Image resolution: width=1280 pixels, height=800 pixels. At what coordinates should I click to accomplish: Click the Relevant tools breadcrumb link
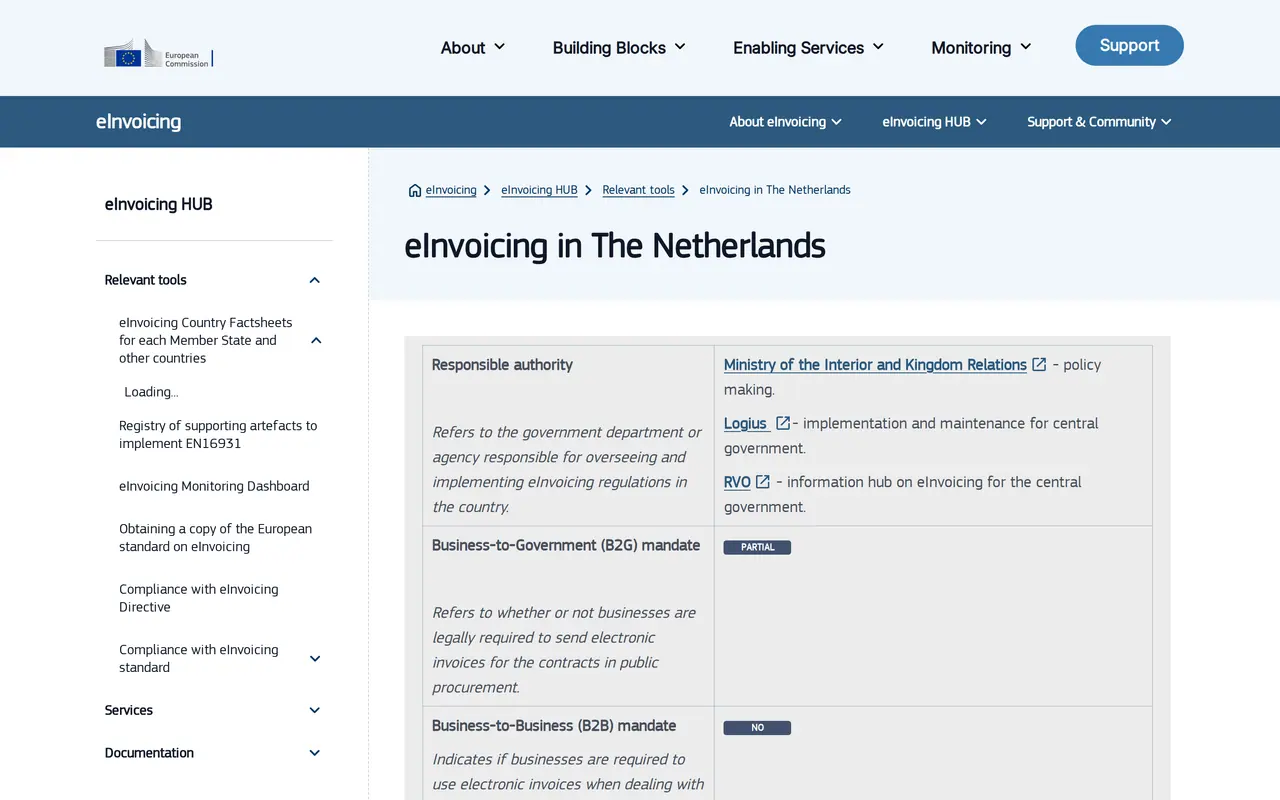(638, 190)
